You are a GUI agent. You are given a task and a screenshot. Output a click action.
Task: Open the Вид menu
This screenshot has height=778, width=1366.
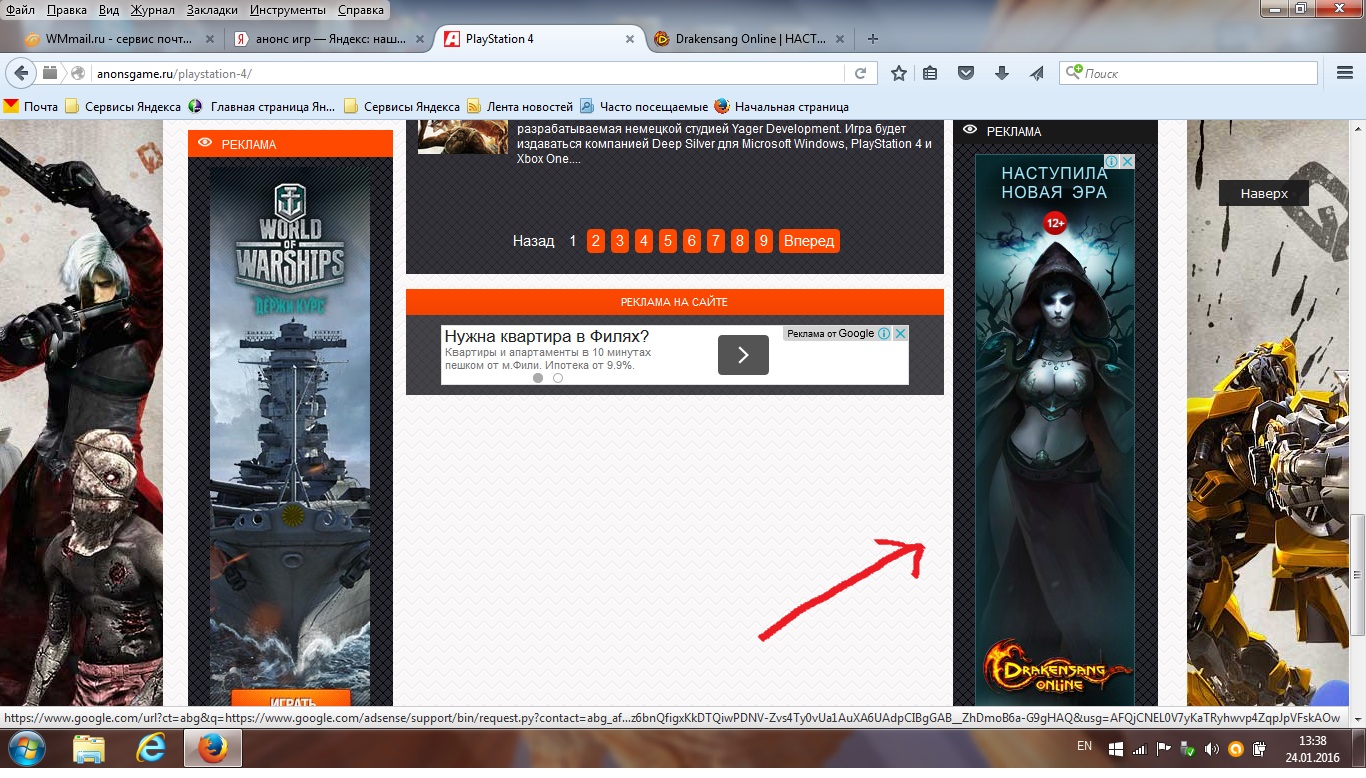(x=109, y=10)
